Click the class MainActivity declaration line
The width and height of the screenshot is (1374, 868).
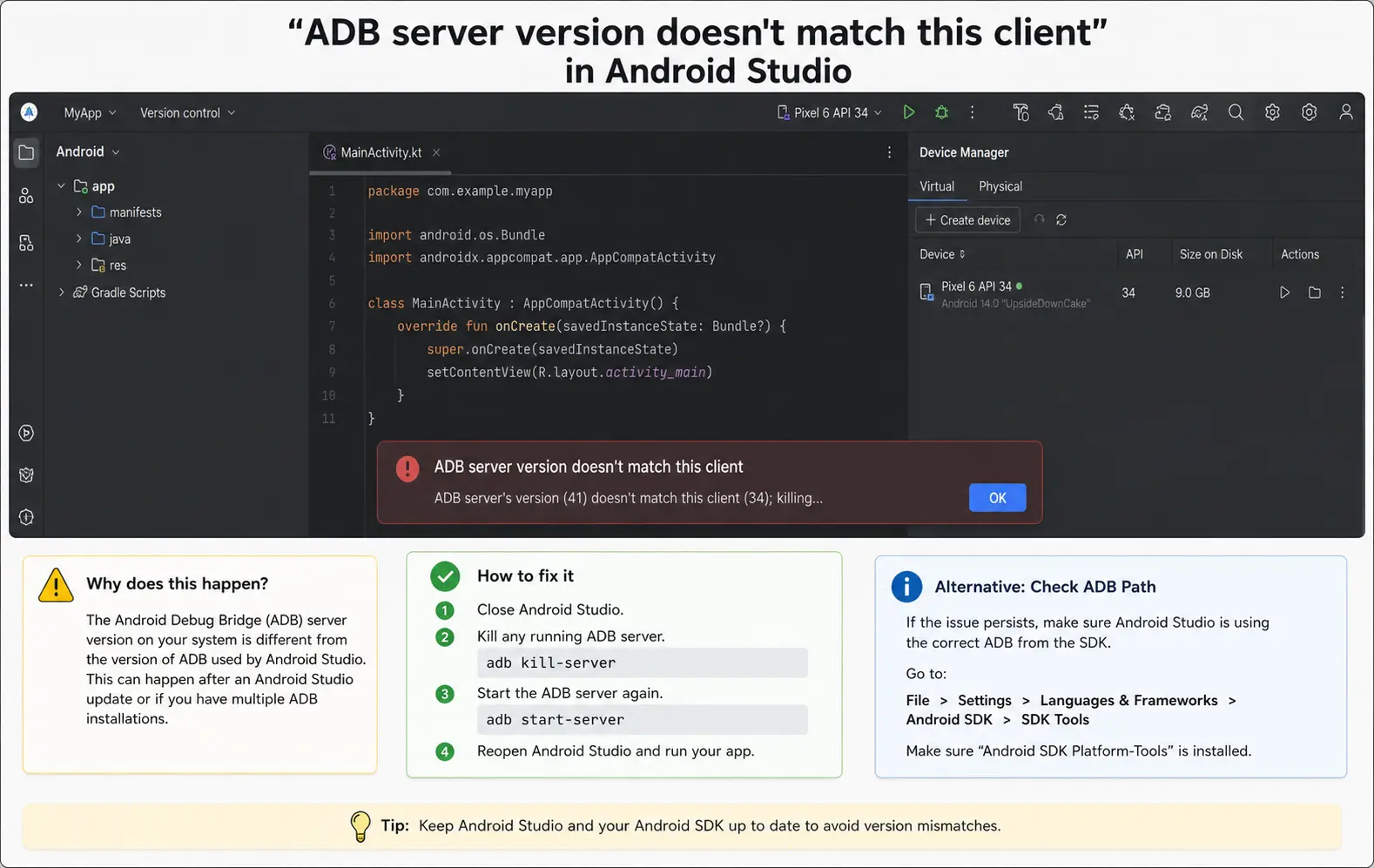click(522, 303)
